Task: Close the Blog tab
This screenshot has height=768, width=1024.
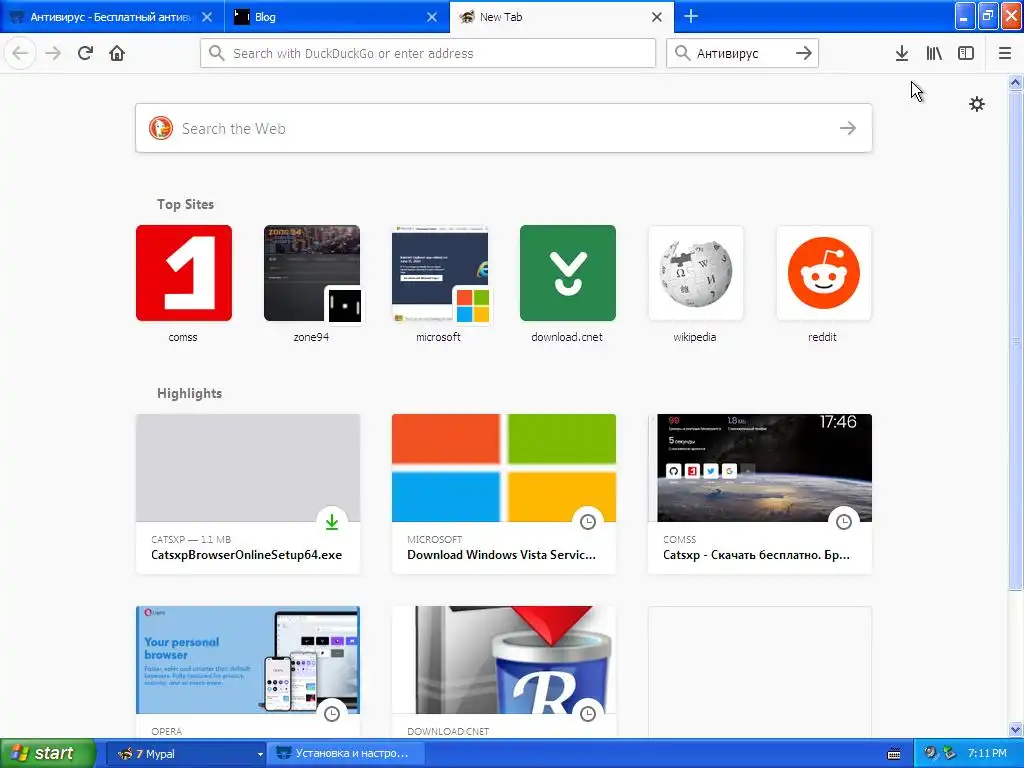Action: pyautogui.click(x=432, y=17)
